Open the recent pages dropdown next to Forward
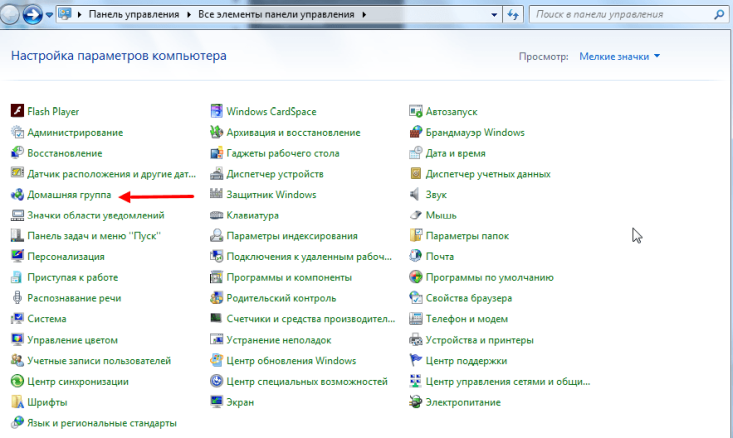 tap(49, 15)
